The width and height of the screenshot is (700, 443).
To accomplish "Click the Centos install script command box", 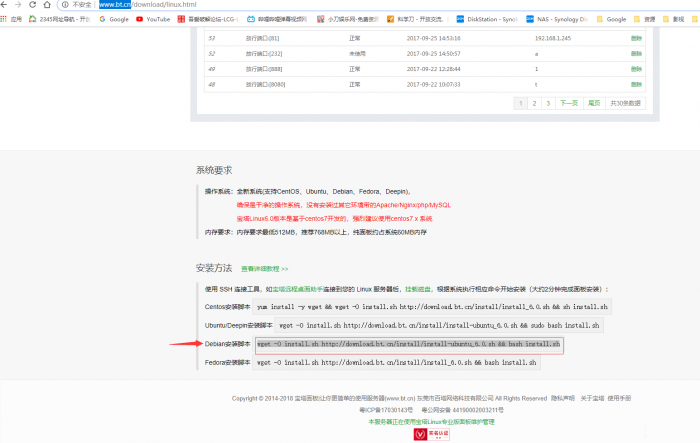I will [430, 307].
